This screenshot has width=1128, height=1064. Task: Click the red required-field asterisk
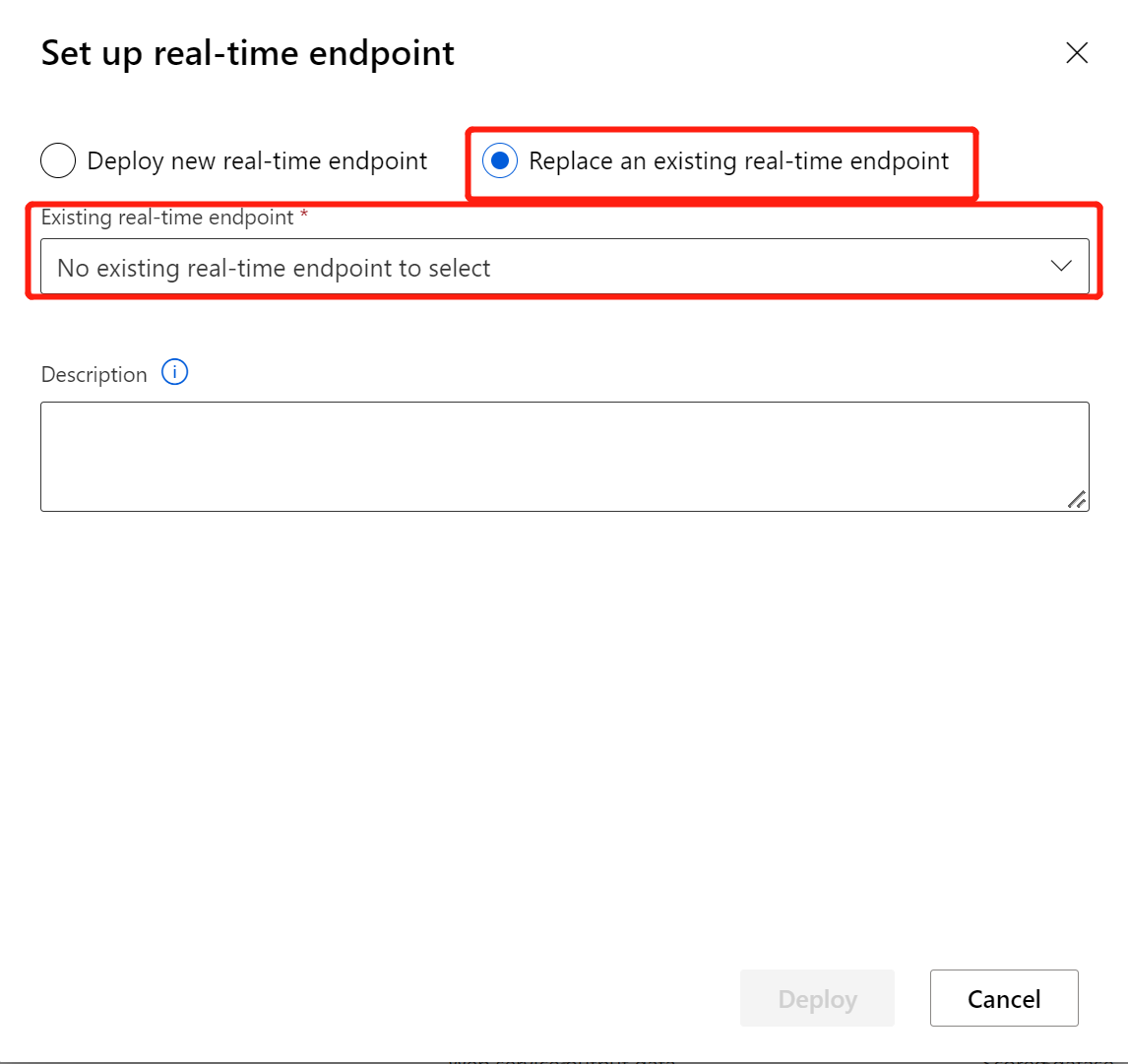[304, 217]
